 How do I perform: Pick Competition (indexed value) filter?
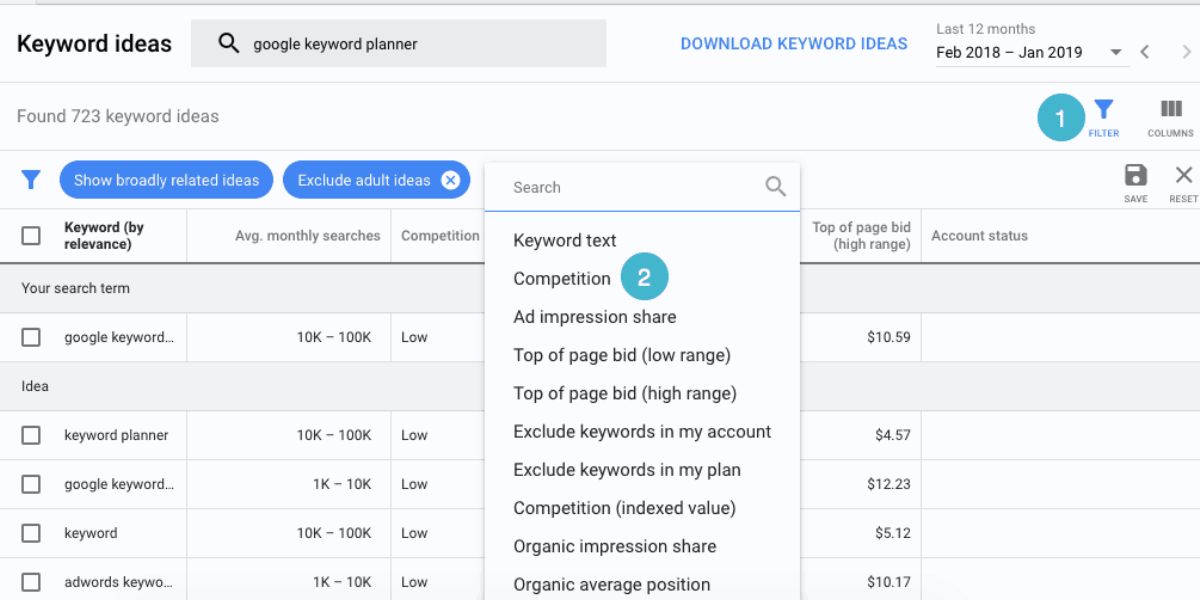[x=625, y=508]
